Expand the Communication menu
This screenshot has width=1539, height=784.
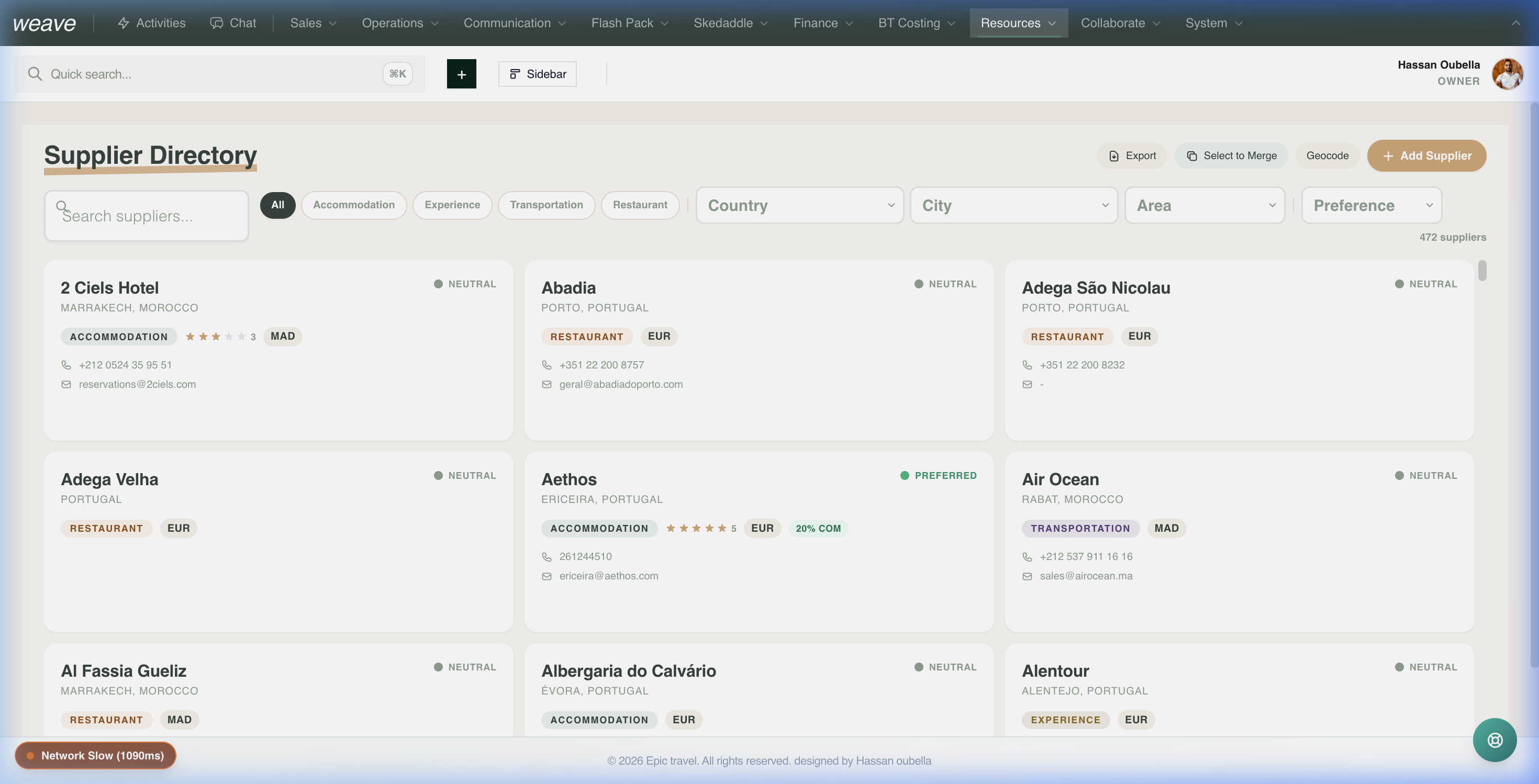(x=515, y=23)
